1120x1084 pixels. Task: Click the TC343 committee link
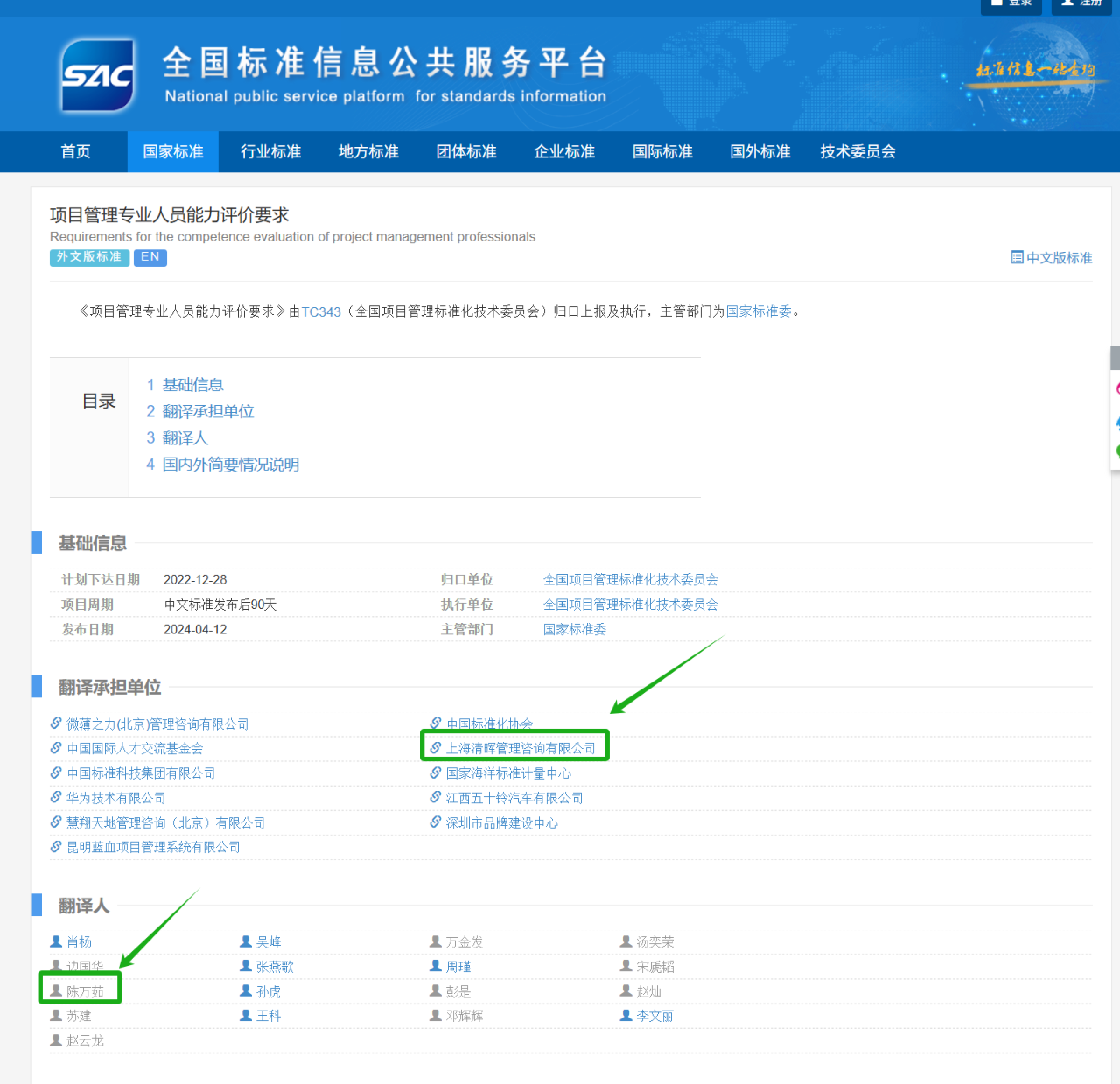point(321,311)
